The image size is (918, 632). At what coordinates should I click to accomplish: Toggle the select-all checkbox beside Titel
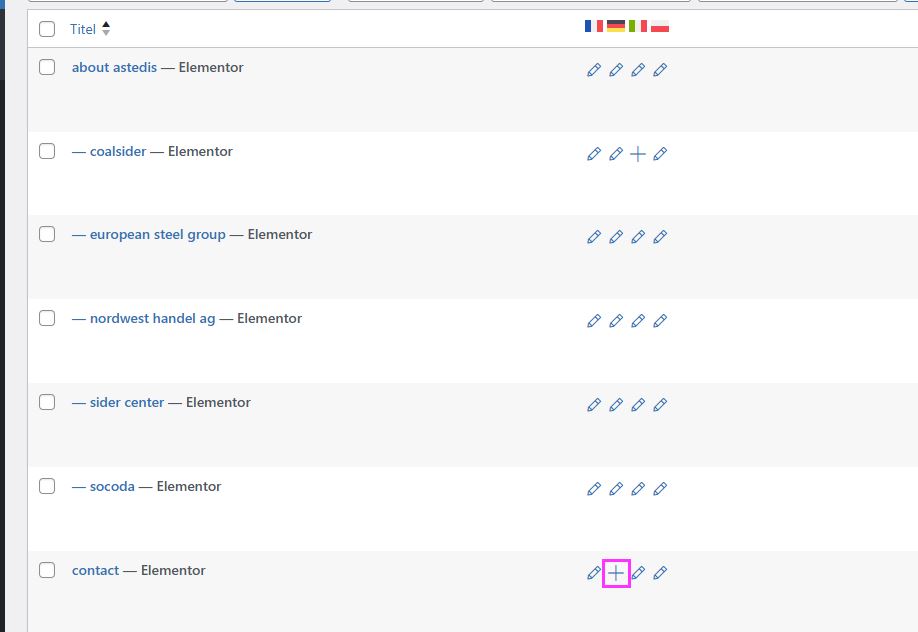click(47, 29)
